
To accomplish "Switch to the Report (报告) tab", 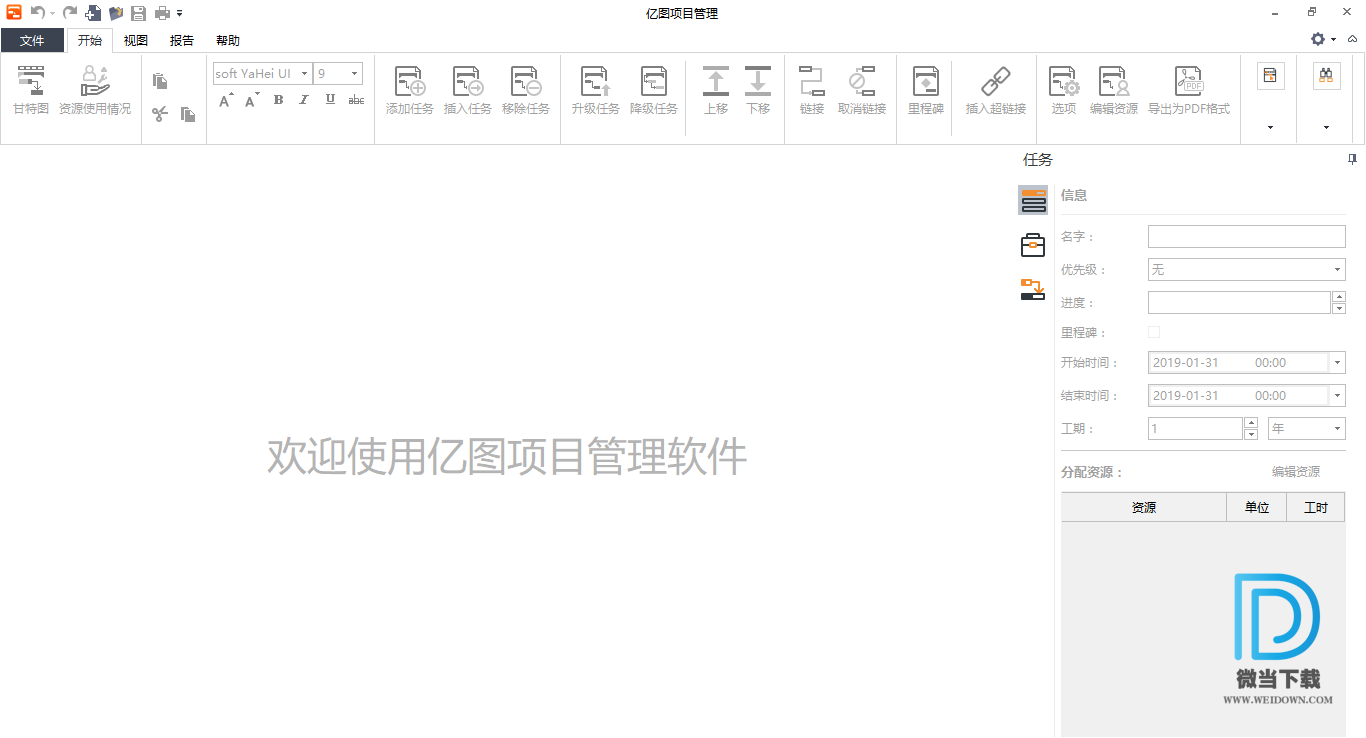I will click(x=182, y=40).
